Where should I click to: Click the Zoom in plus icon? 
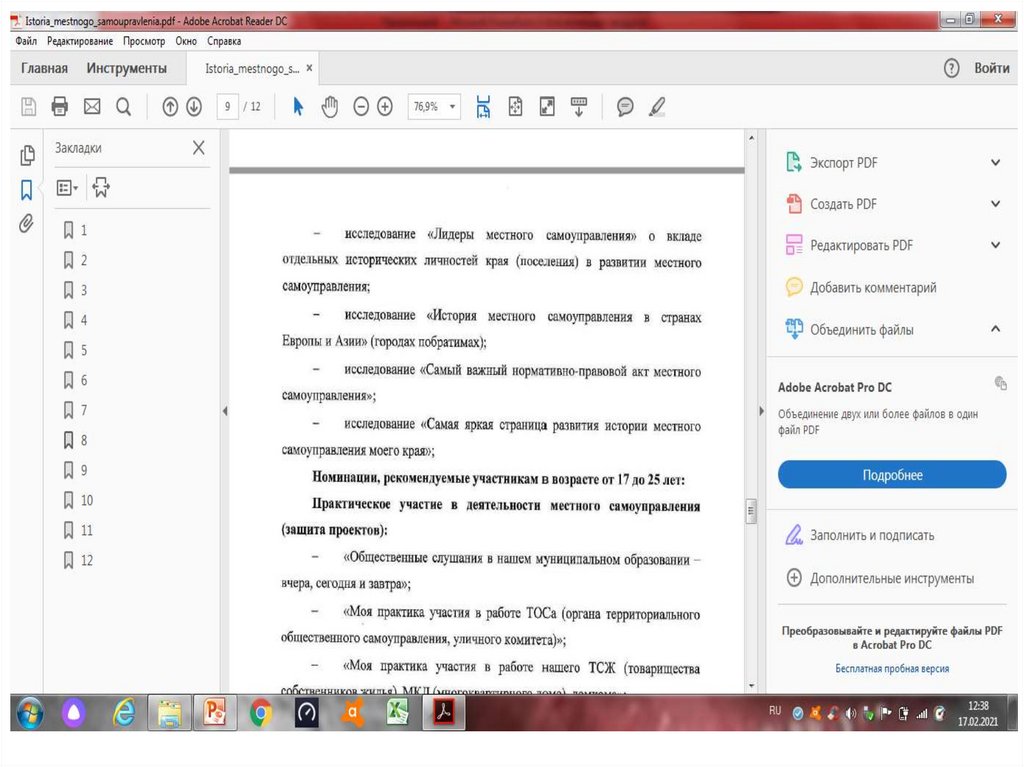click(385, 106)
